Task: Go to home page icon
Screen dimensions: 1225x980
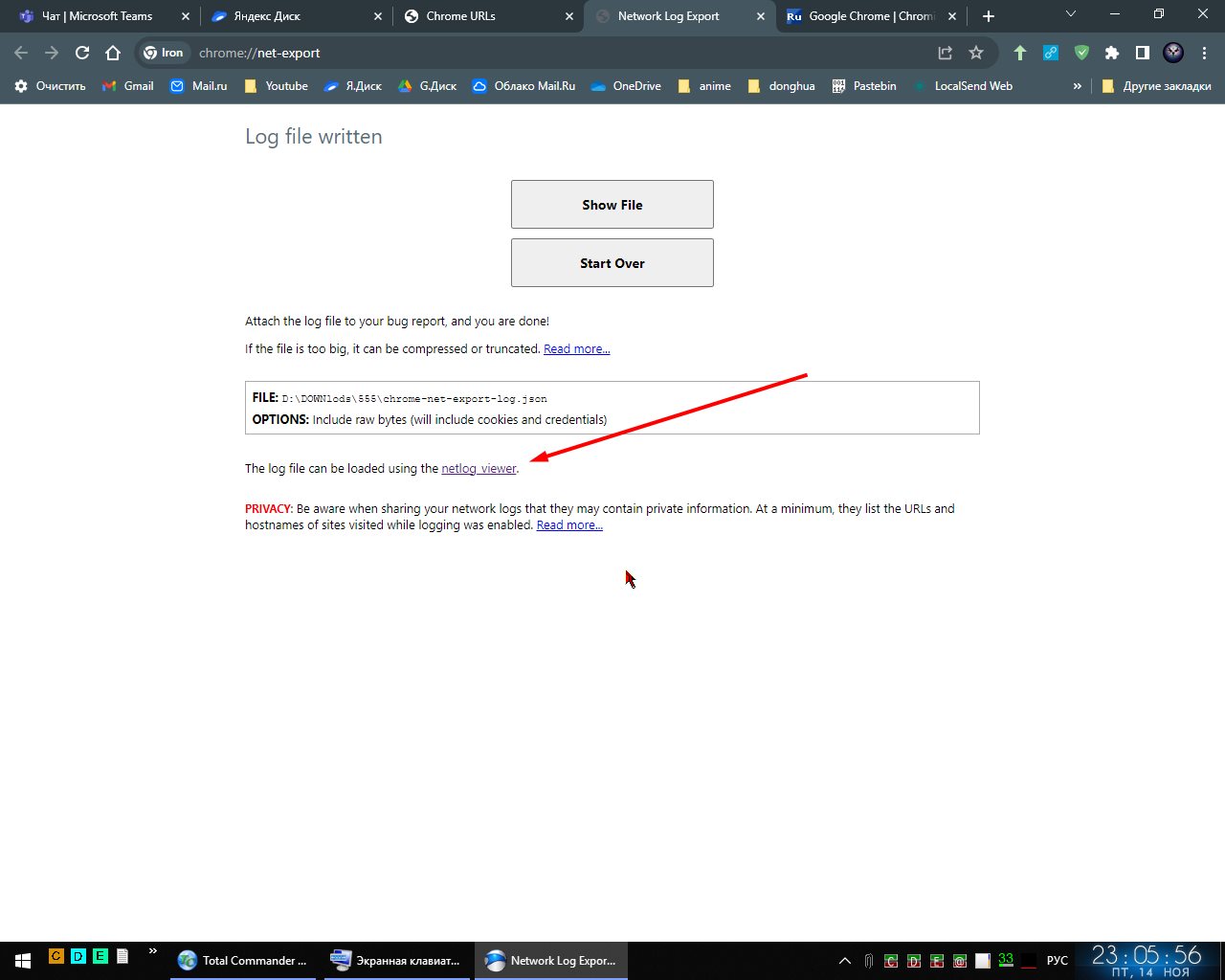Action: coord(113,53)
